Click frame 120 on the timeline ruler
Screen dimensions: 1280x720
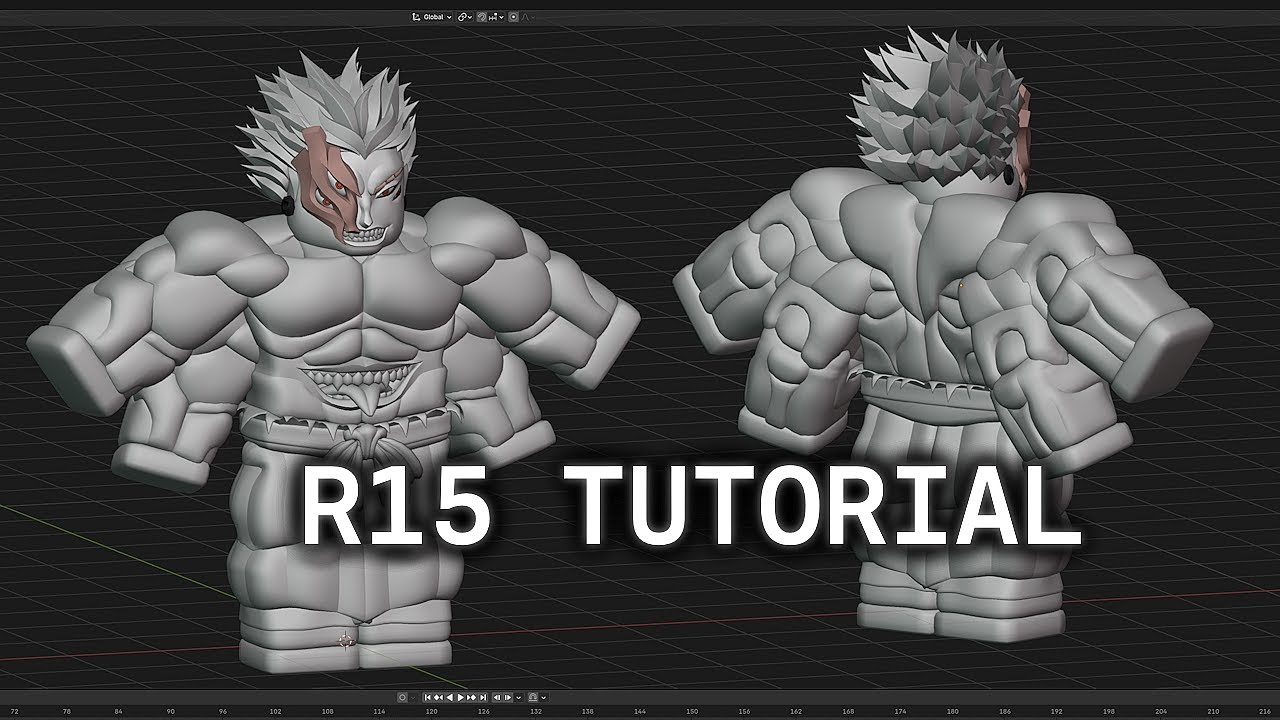pyautogui.click(x=431, y=712)
